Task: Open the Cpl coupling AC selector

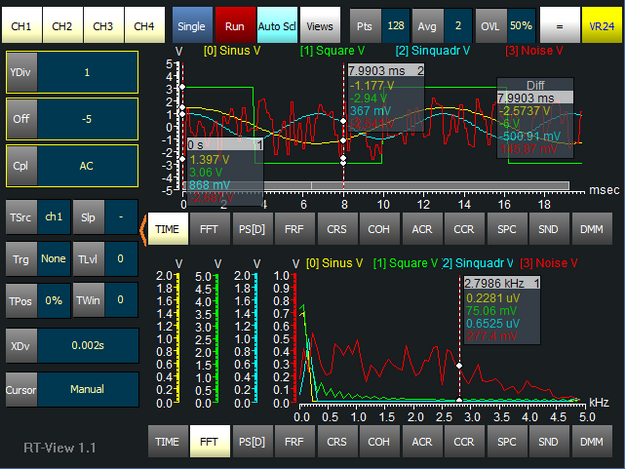Action: coord(86,166)
